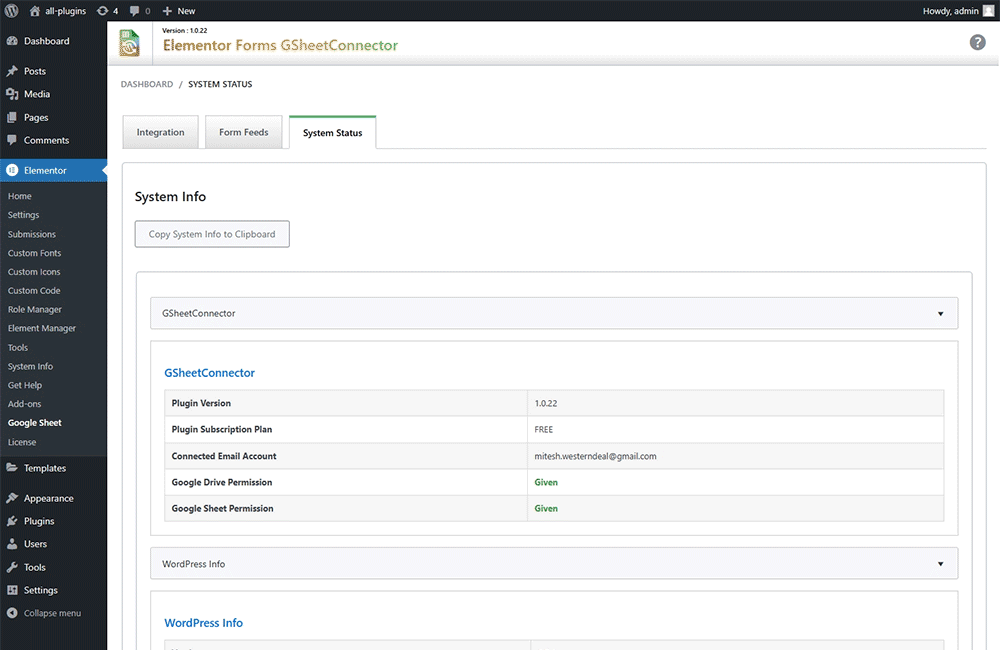Click the comments bubble icon in admin bar

click(135, 11)
